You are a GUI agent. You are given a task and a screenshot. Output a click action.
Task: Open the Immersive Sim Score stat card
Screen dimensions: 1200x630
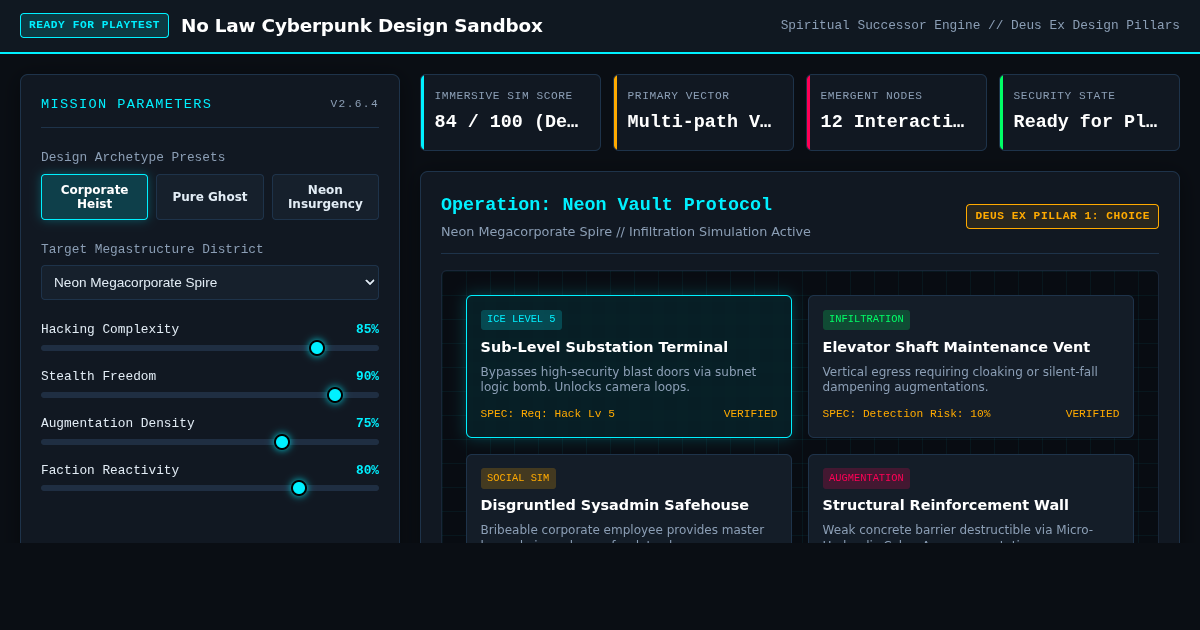pyautogui.click(x=511, y=112)
